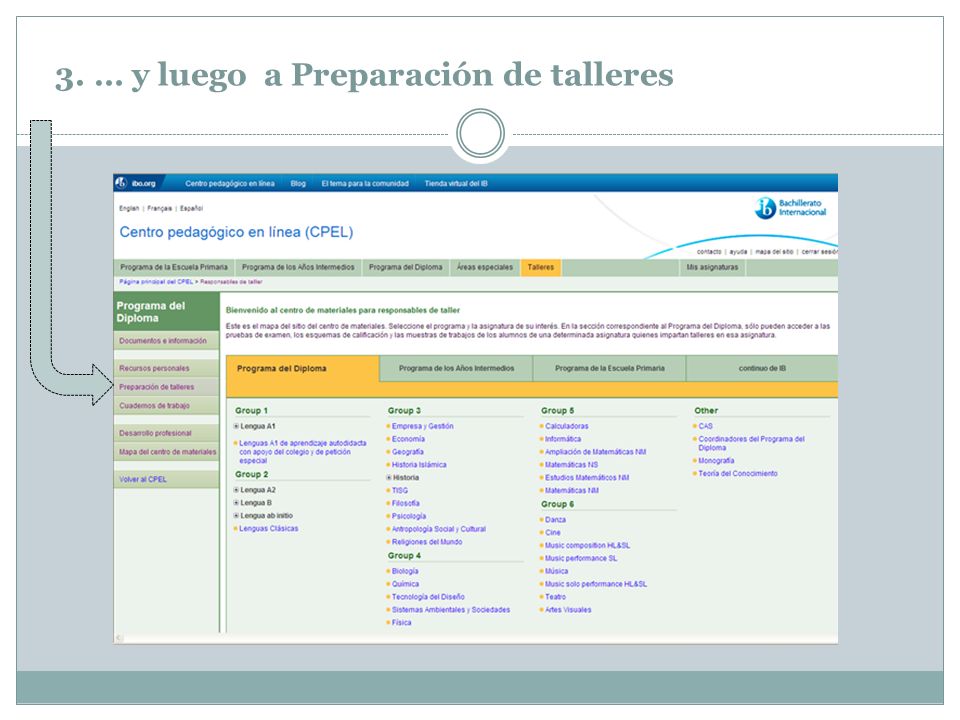Open Programa de la Escuela Primaria menu tab

click(174, 268)
